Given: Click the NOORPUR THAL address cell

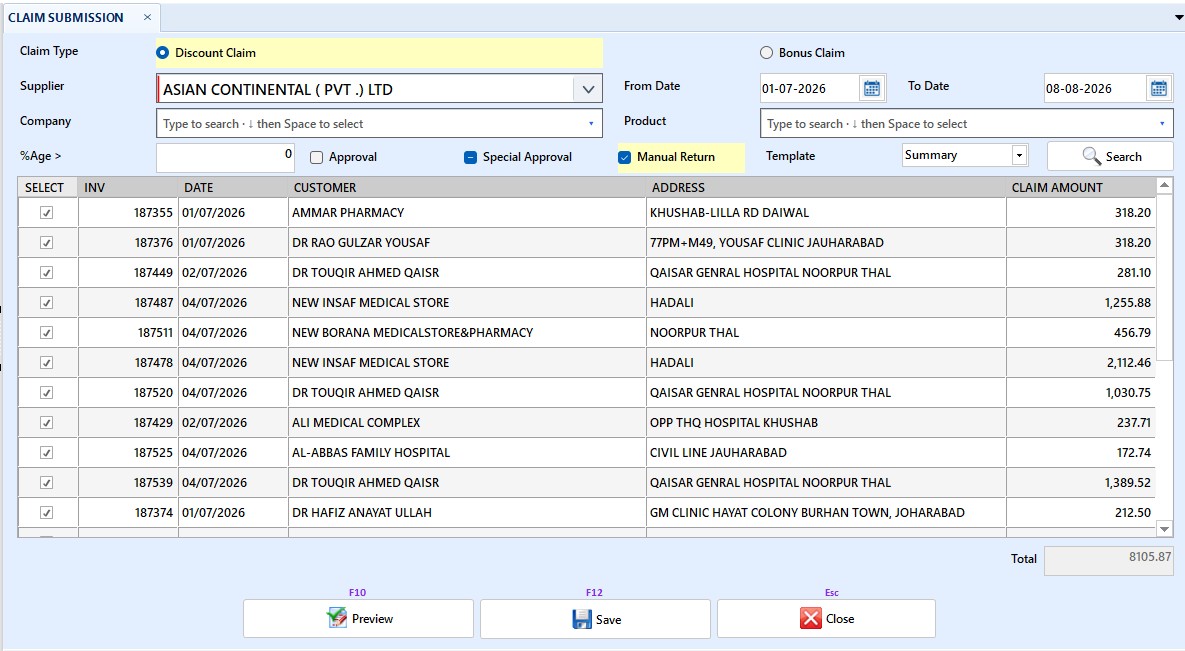Looking at the screenshot, I should click(x=826, y=333).
